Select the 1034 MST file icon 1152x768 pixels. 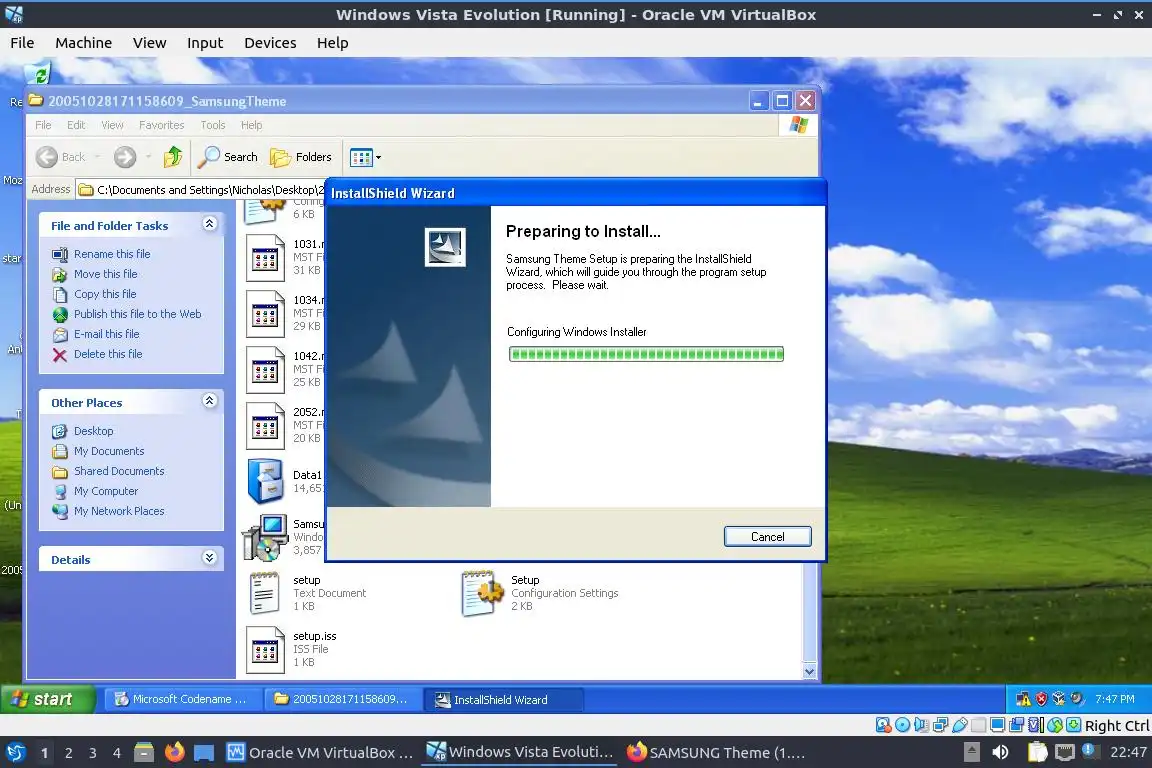(x=264, y=314)
